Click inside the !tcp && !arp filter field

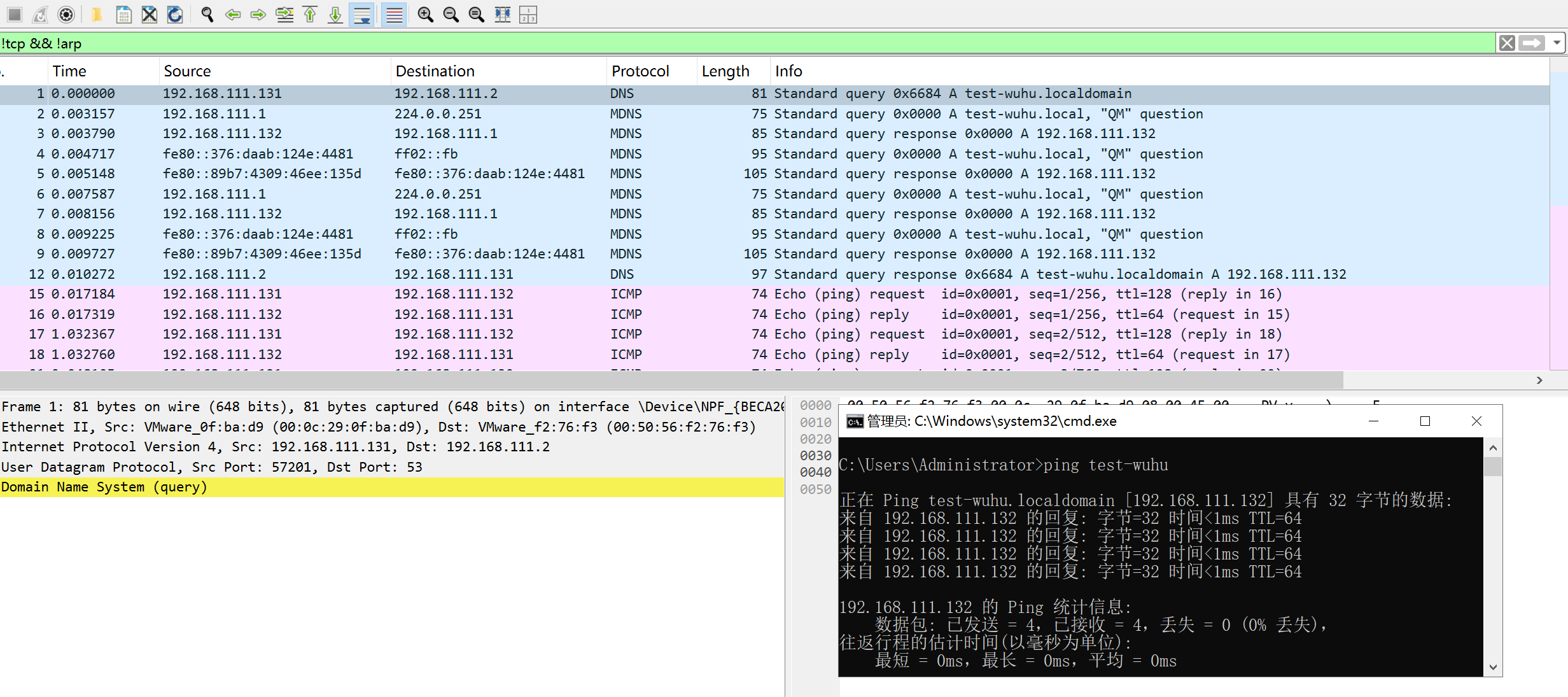click(700, 43)
